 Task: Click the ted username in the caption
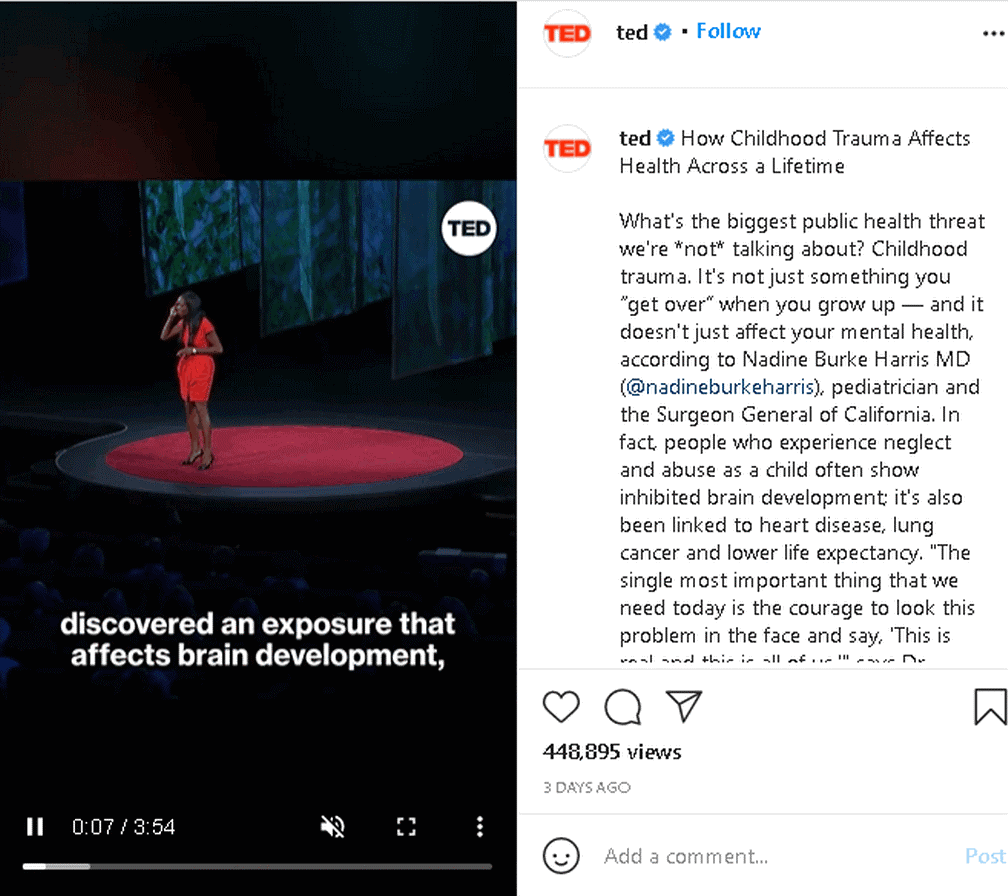635,138
